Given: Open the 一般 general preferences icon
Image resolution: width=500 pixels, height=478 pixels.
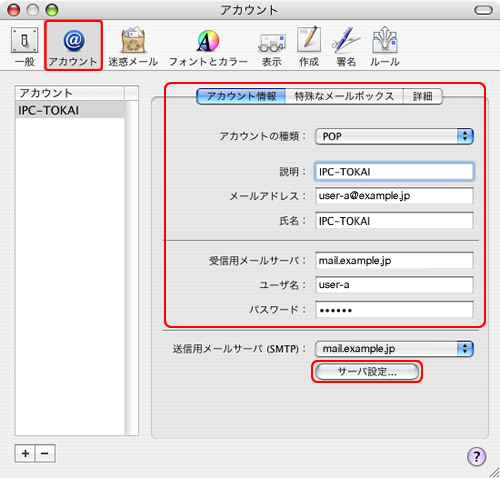Looking at the screenshot, I should (x=24, y=47).
